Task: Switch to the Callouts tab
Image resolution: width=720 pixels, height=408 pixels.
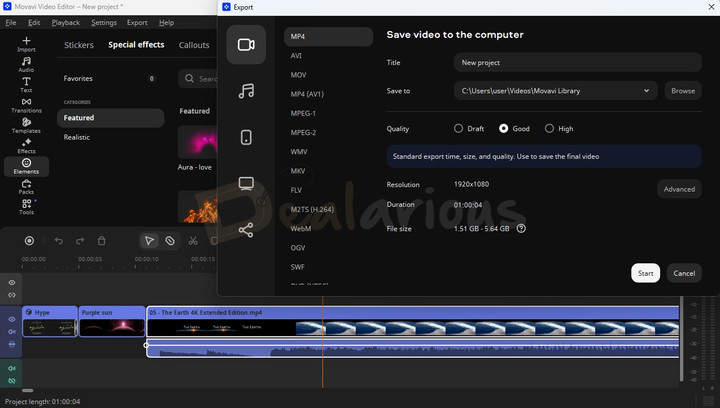Action: click(194, 45)
